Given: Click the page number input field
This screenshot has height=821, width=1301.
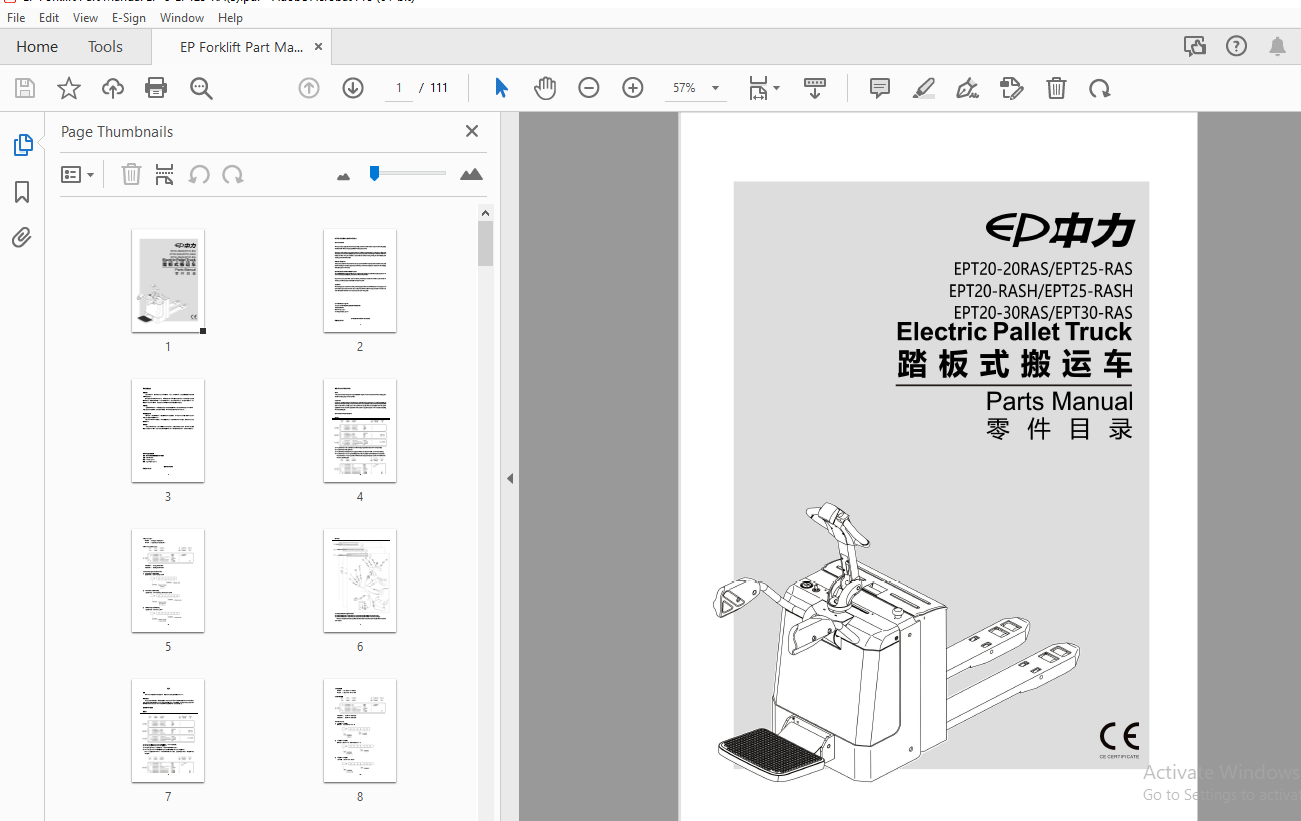Looking at the screenshot, I should pos(399,88).
